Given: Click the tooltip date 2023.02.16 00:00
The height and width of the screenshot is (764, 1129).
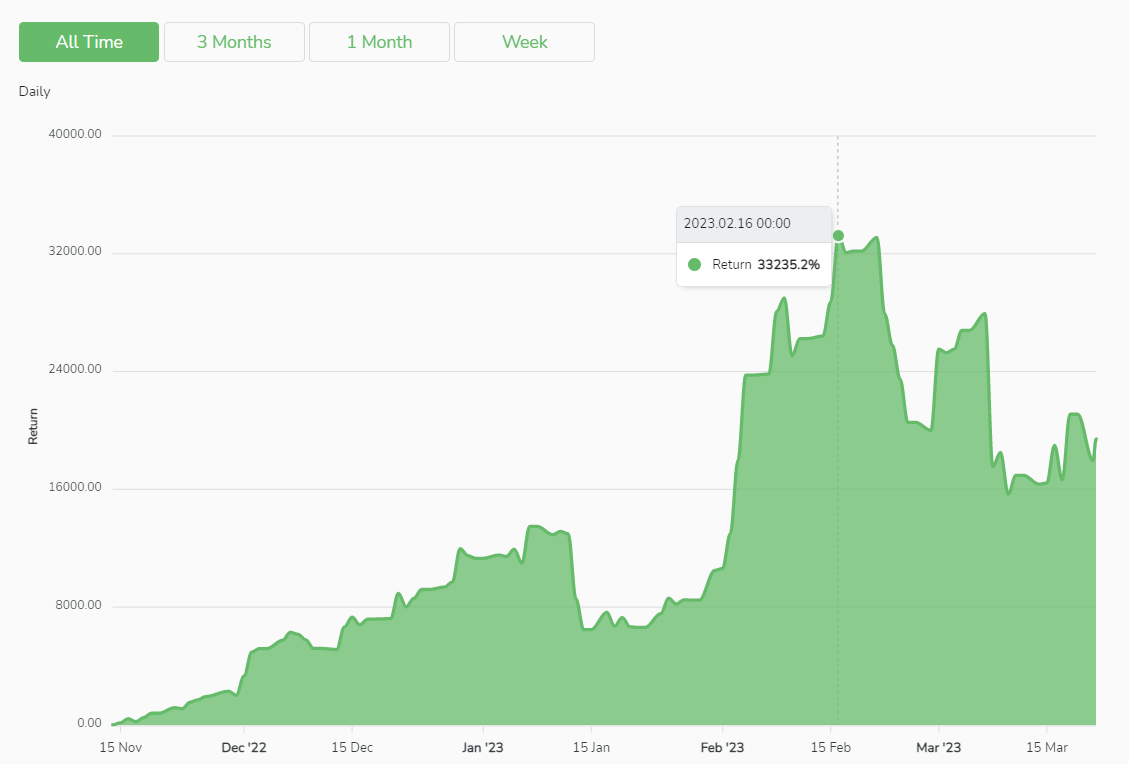Looking at the screenshot, I should pyautogui.click(x=737, y=224).
